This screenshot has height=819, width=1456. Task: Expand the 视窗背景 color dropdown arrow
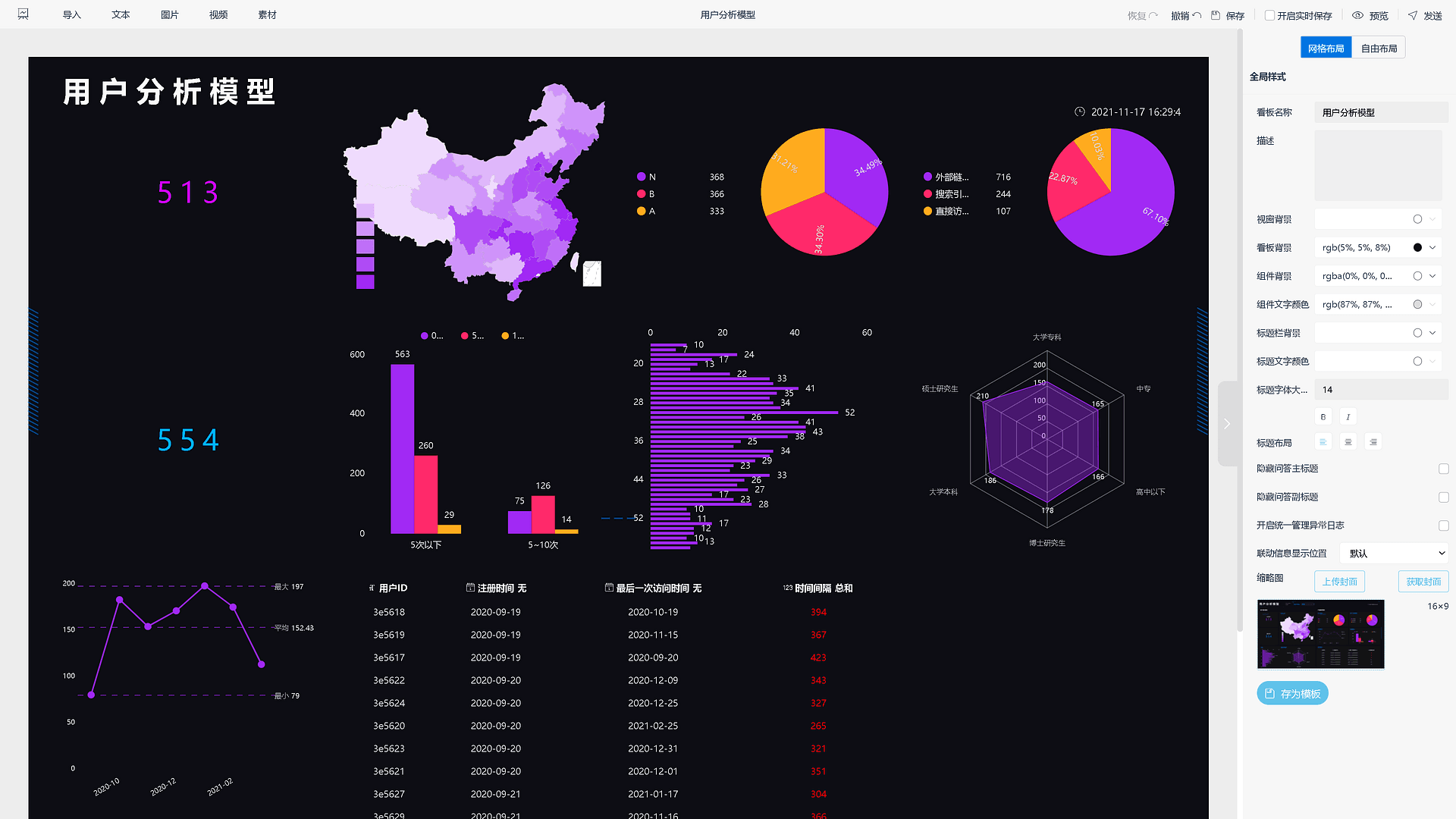pos(1432,219)
